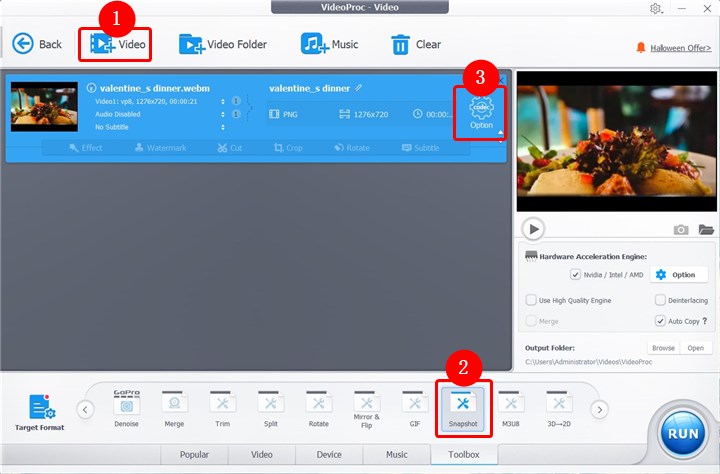The height and width of the screenshot is (474, 720).
Task: Move item up with white arrow
Action: (x=501, y=133)
